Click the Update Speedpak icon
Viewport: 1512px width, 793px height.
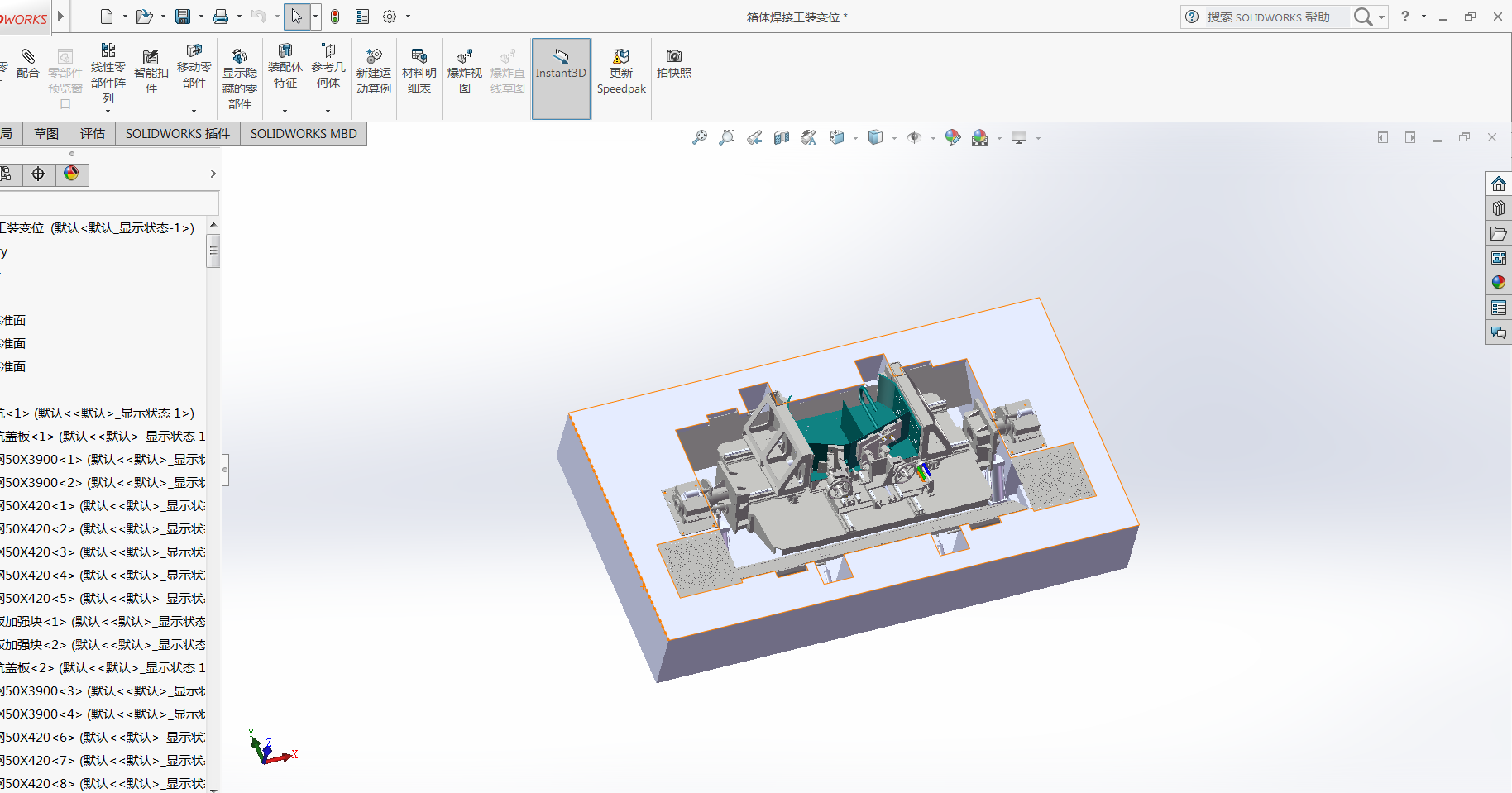coord(620,71)
